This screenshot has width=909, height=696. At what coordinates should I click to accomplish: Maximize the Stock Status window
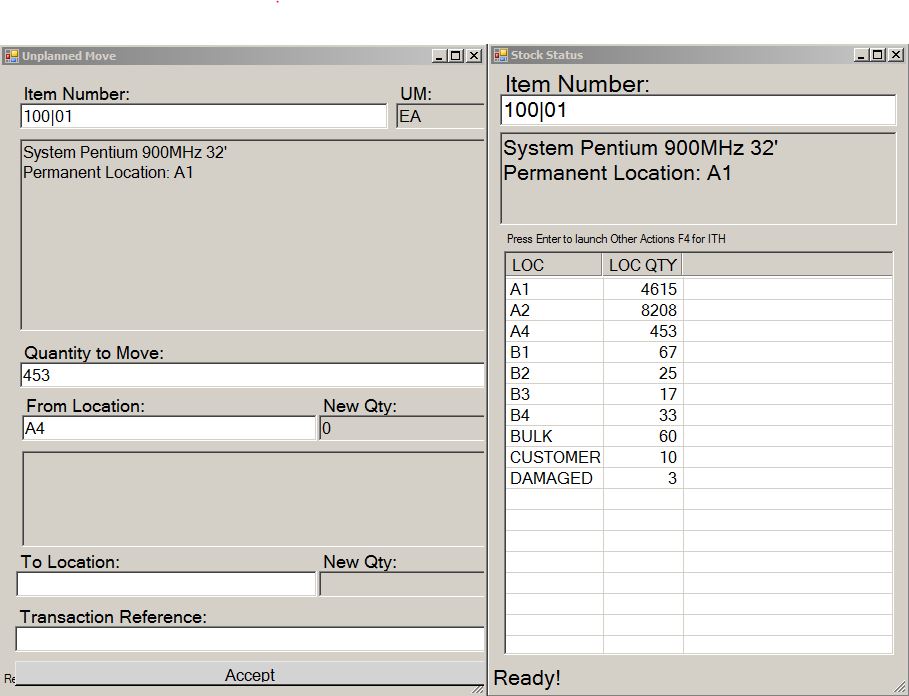[878, 55]
